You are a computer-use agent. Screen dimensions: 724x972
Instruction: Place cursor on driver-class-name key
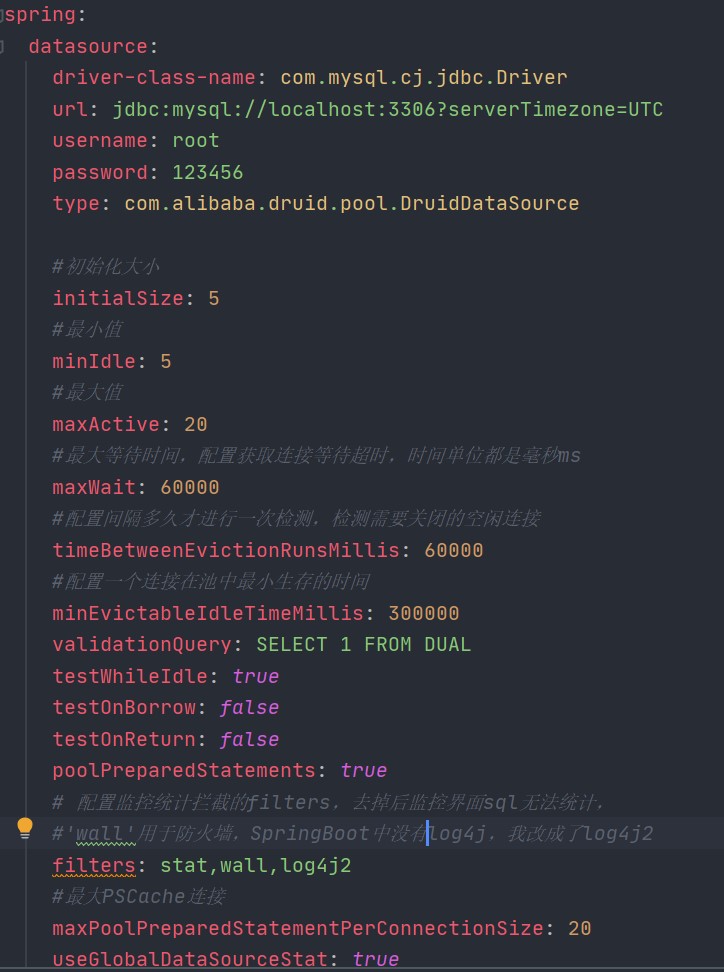[x=154, y=77]
